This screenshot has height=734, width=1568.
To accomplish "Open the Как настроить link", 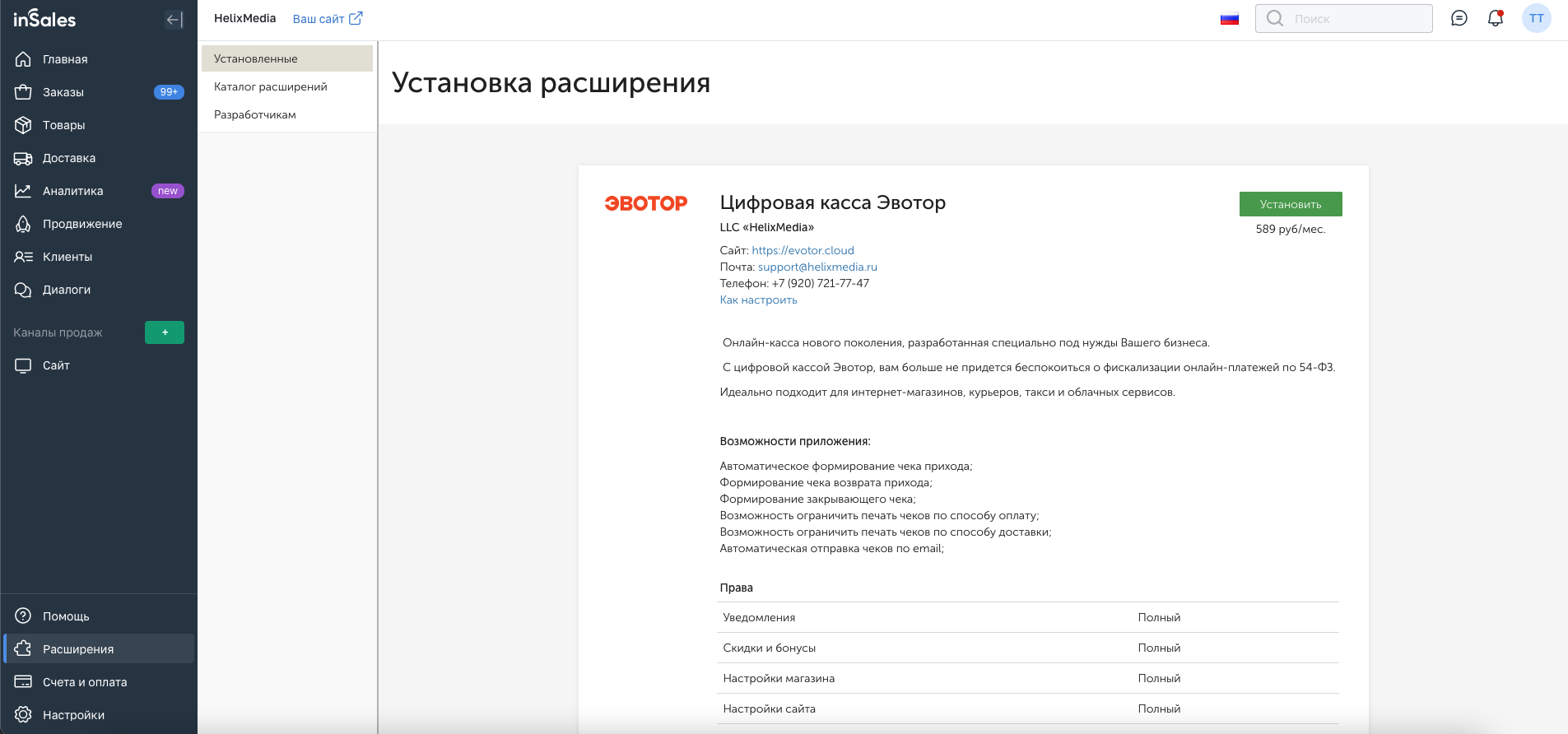I will click(759, 300).
